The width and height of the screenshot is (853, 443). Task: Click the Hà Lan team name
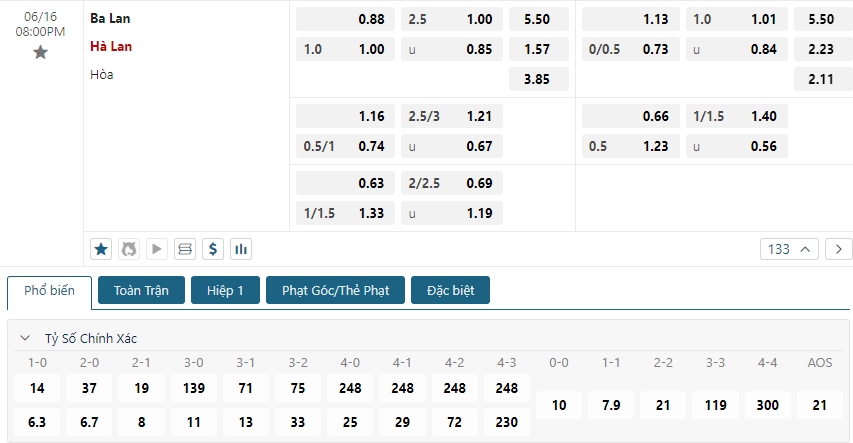point(111,46)
